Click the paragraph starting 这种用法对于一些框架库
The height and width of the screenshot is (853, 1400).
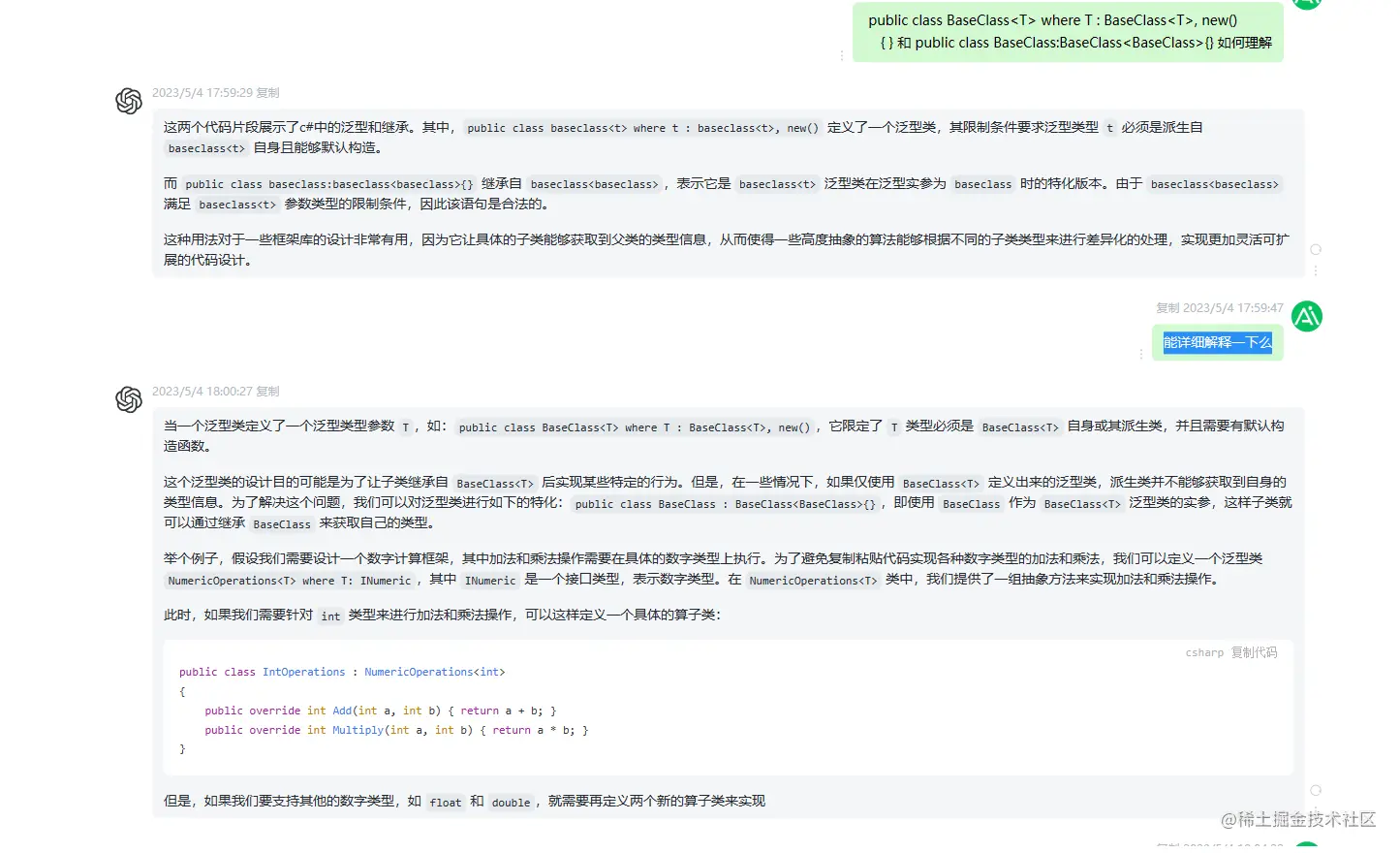click(x=727, y=250)
